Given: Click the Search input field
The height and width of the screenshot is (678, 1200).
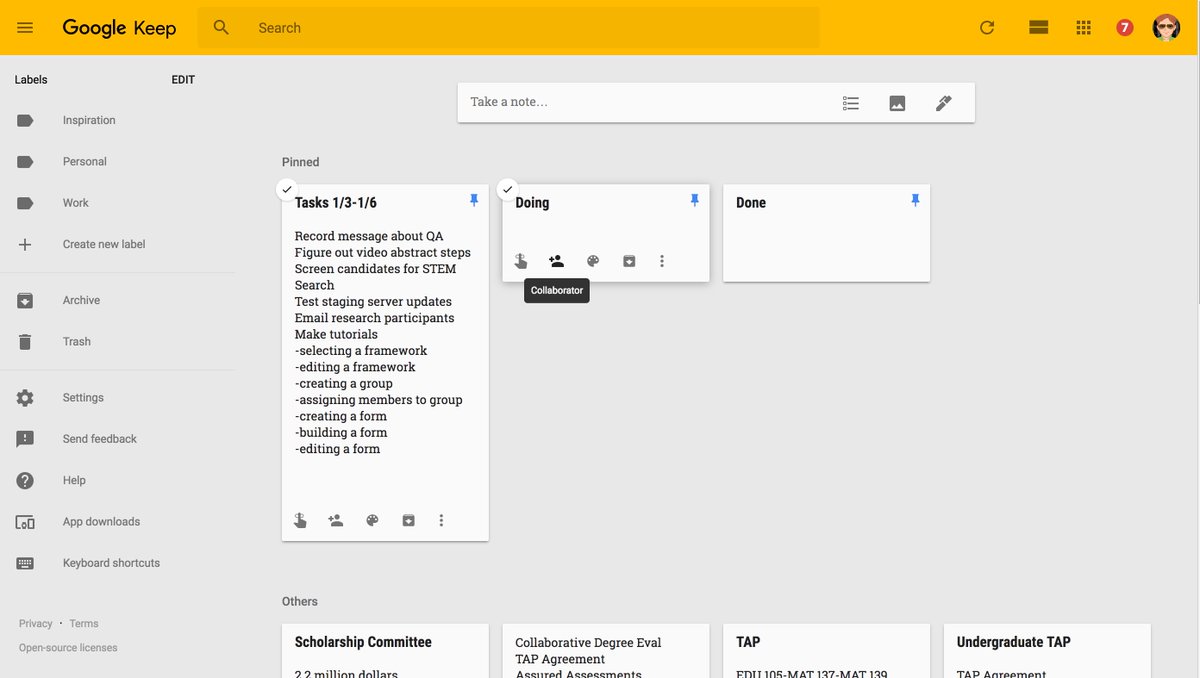Looking at the screenshot, I should point(508,28).
